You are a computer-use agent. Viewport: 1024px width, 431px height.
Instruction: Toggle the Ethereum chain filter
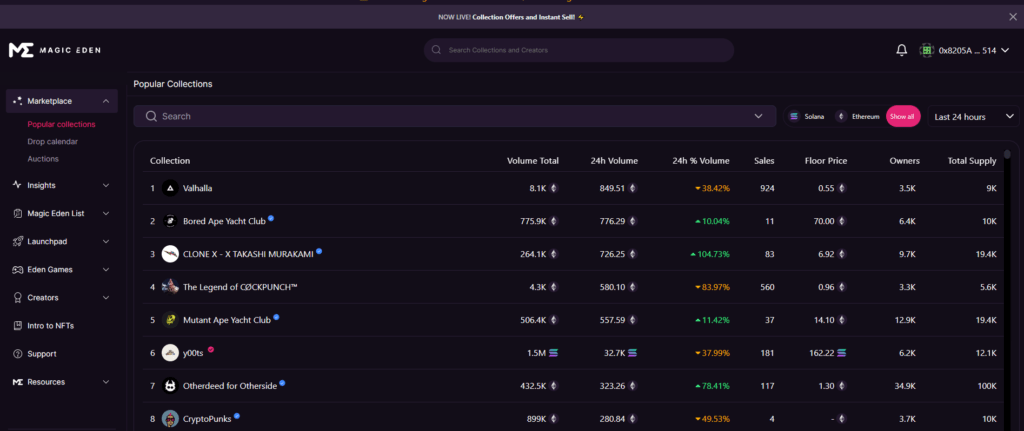point(858,117)
